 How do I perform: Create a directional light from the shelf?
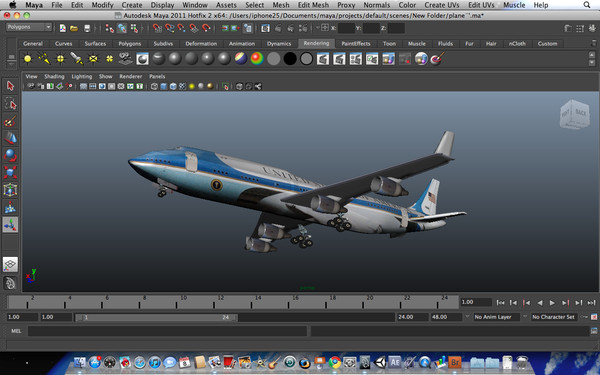click(x=44, y=59)
